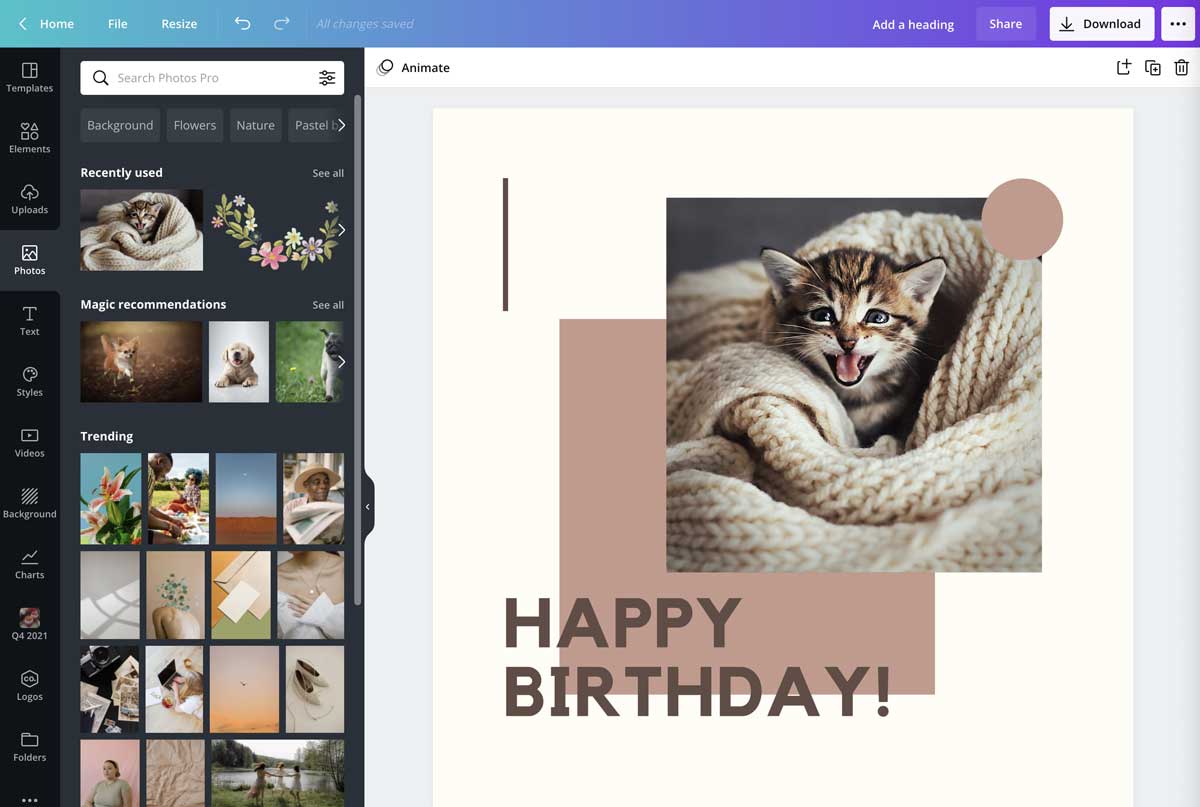Open photo search filter settings
The image size is (1200, 807).
[327, 78]
